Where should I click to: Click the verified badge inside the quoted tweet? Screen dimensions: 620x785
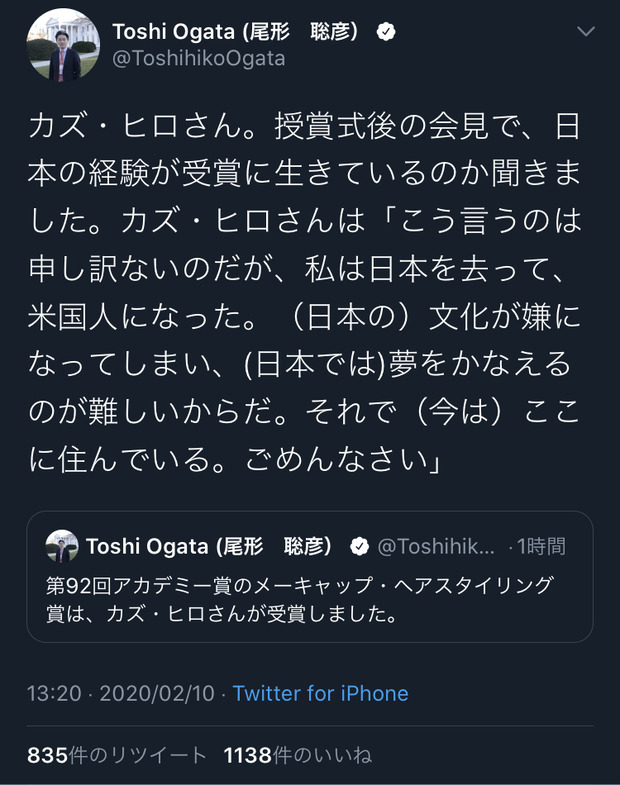point(359,546)
